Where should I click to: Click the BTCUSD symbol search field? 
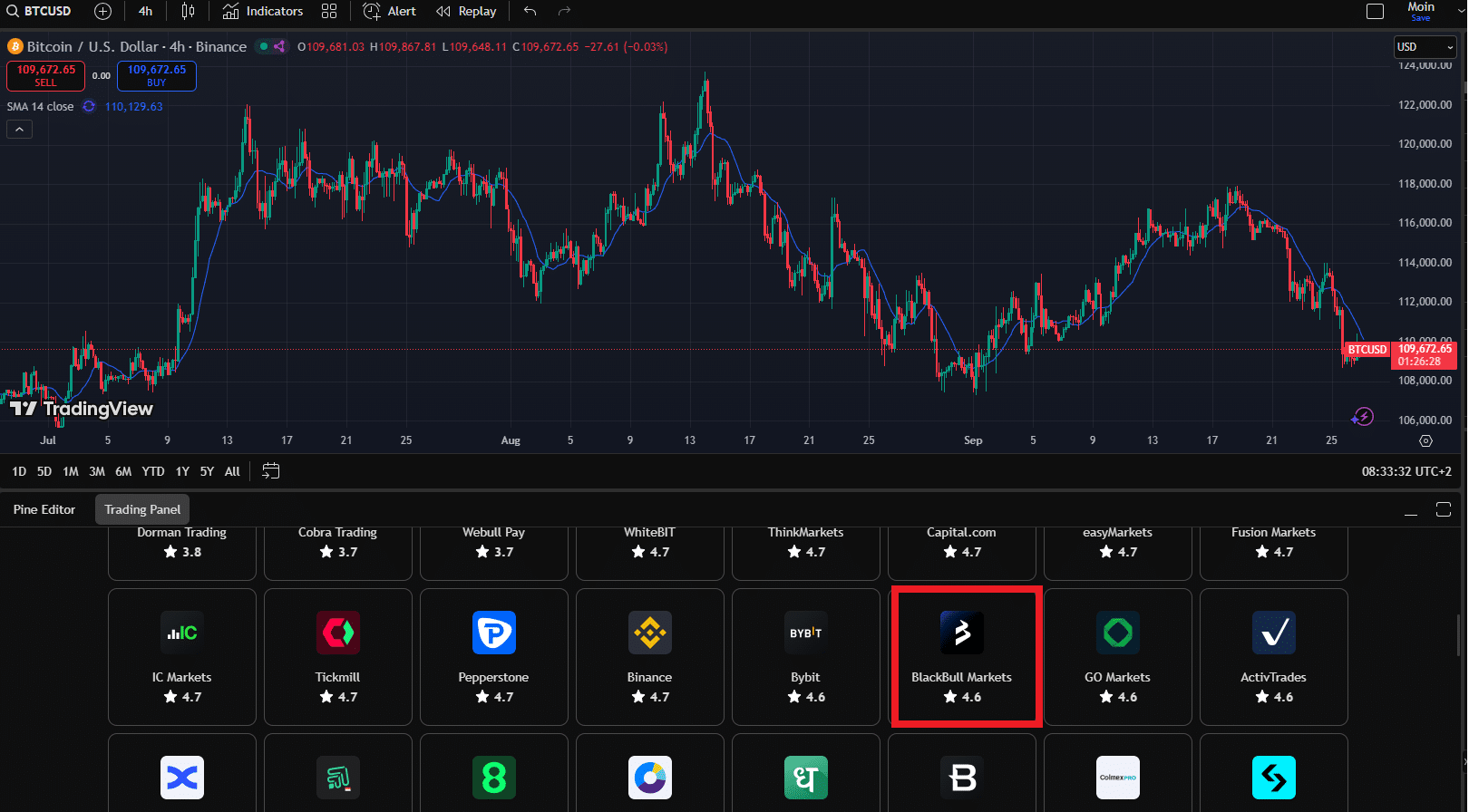(x=41, y=12)
